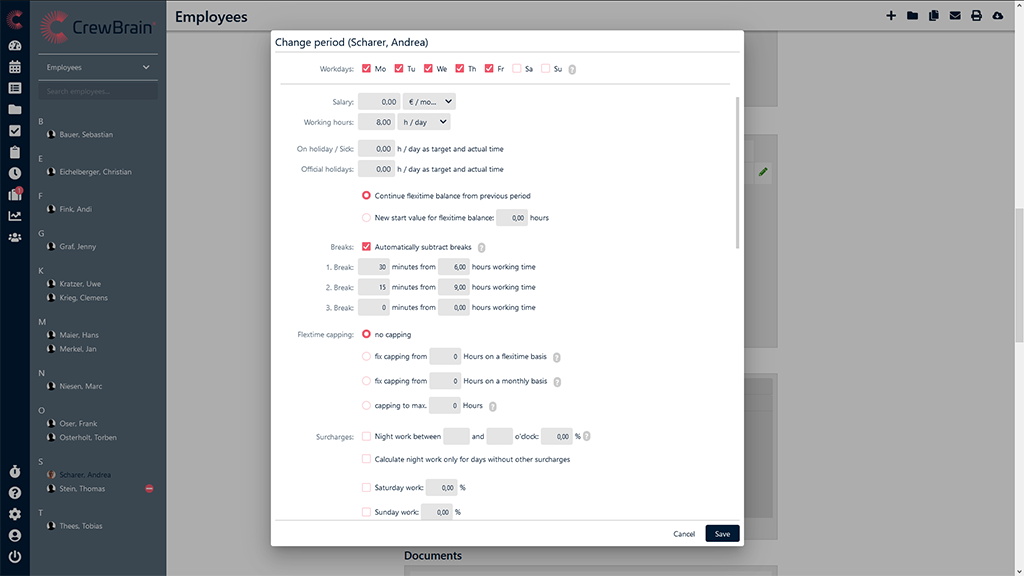The image size is (1024, 576).
Task: Open the dashboard gauge icon in sidebar
Action: pyautogui.click(x=14, y=46)
